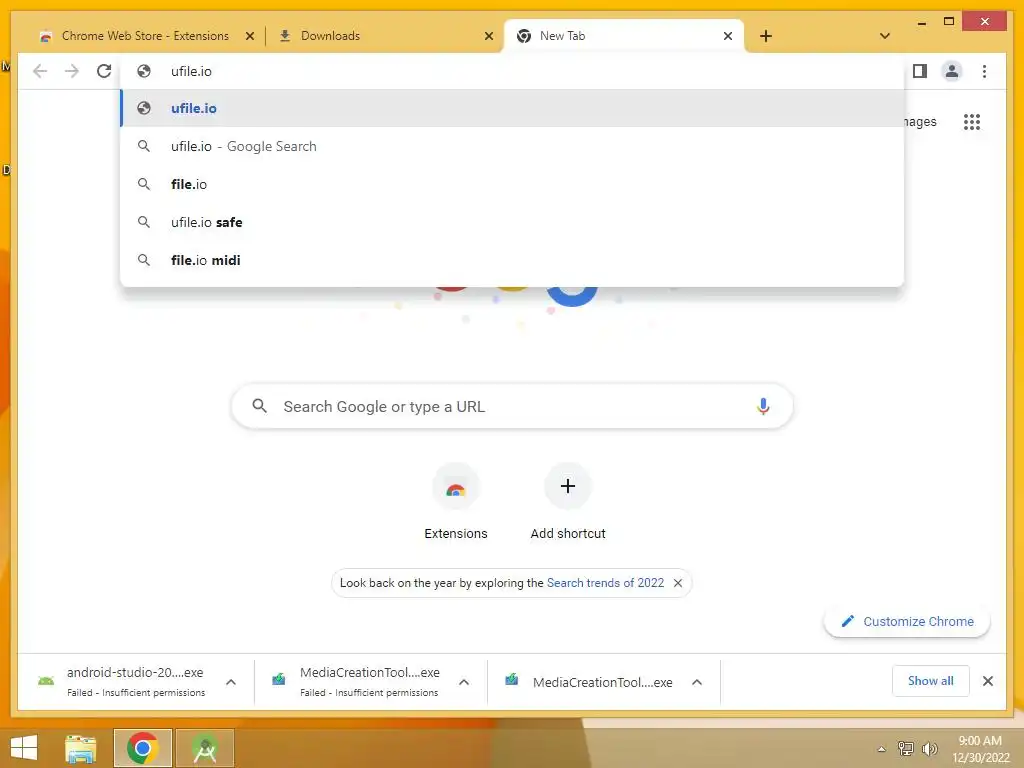
Task: Close the Chrome Web Store tab
Action: tap(249, 36)
